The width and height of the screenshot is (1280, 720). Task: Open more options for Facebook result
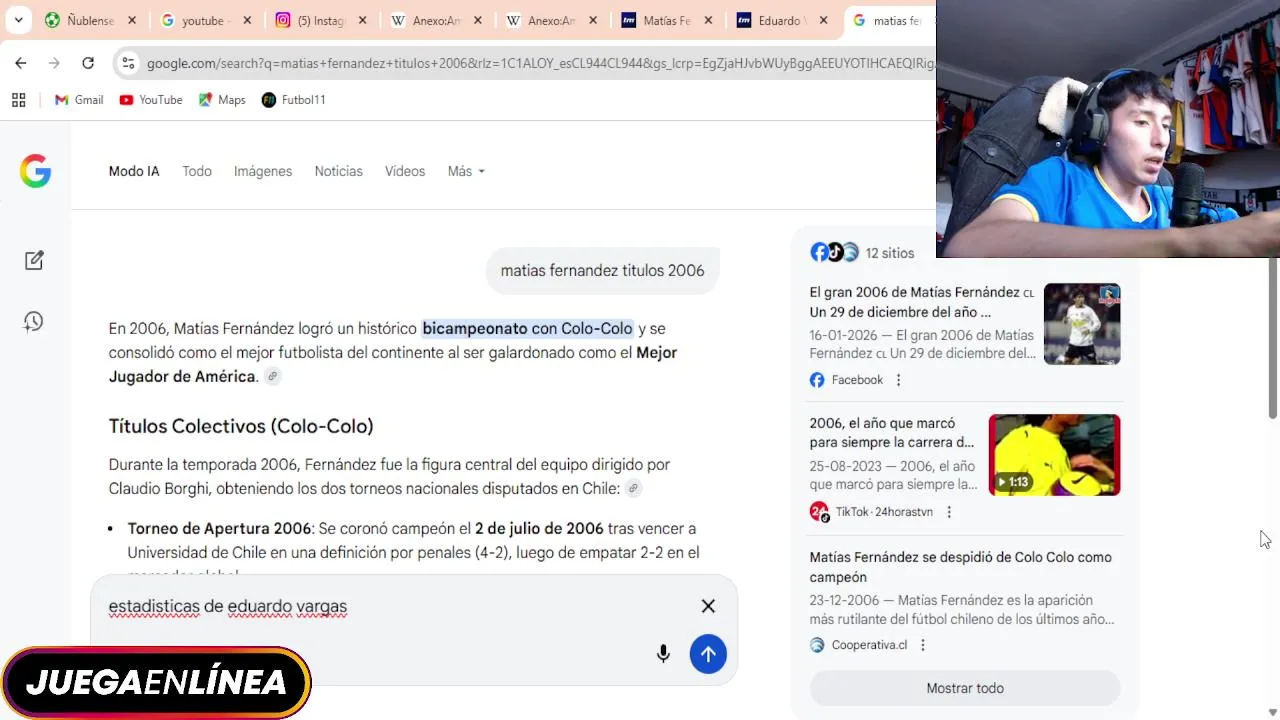point(898,380)
